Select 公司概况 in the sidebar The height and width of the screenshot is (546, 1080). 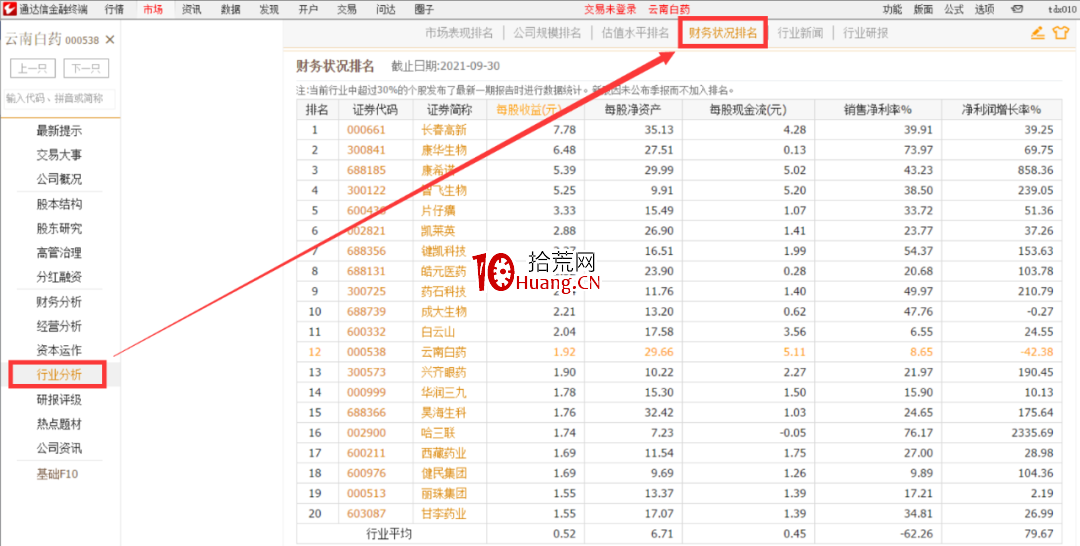pyautogui.click(x=59, y=179)
